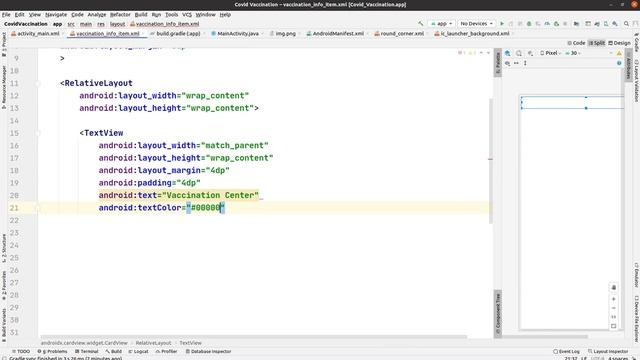Open the No Devices selector dropdown
Viewport: 640px width, 360px height.
(x=476, y=24)
